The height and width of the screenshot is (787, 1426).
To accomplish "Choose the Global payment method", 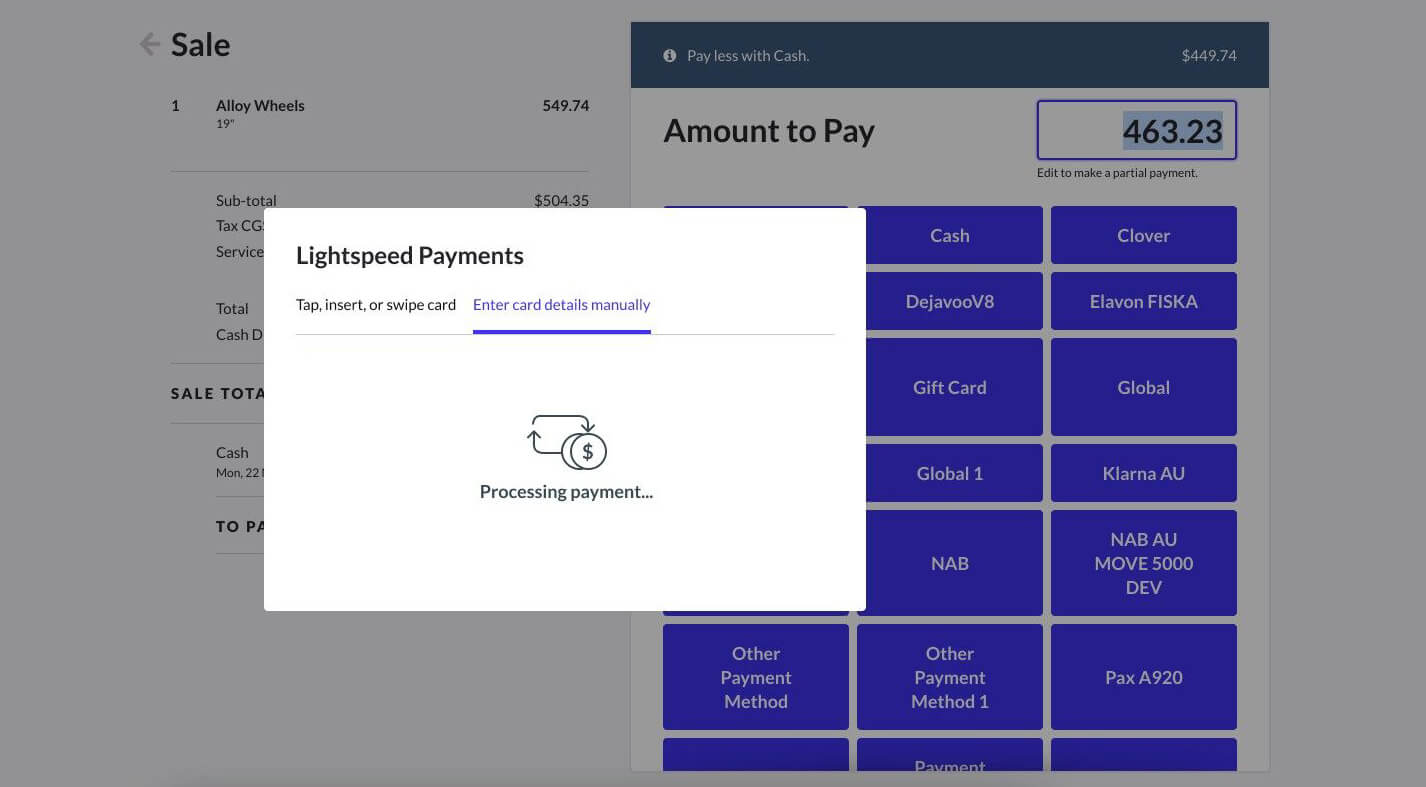I will (x=1143, y=387).
